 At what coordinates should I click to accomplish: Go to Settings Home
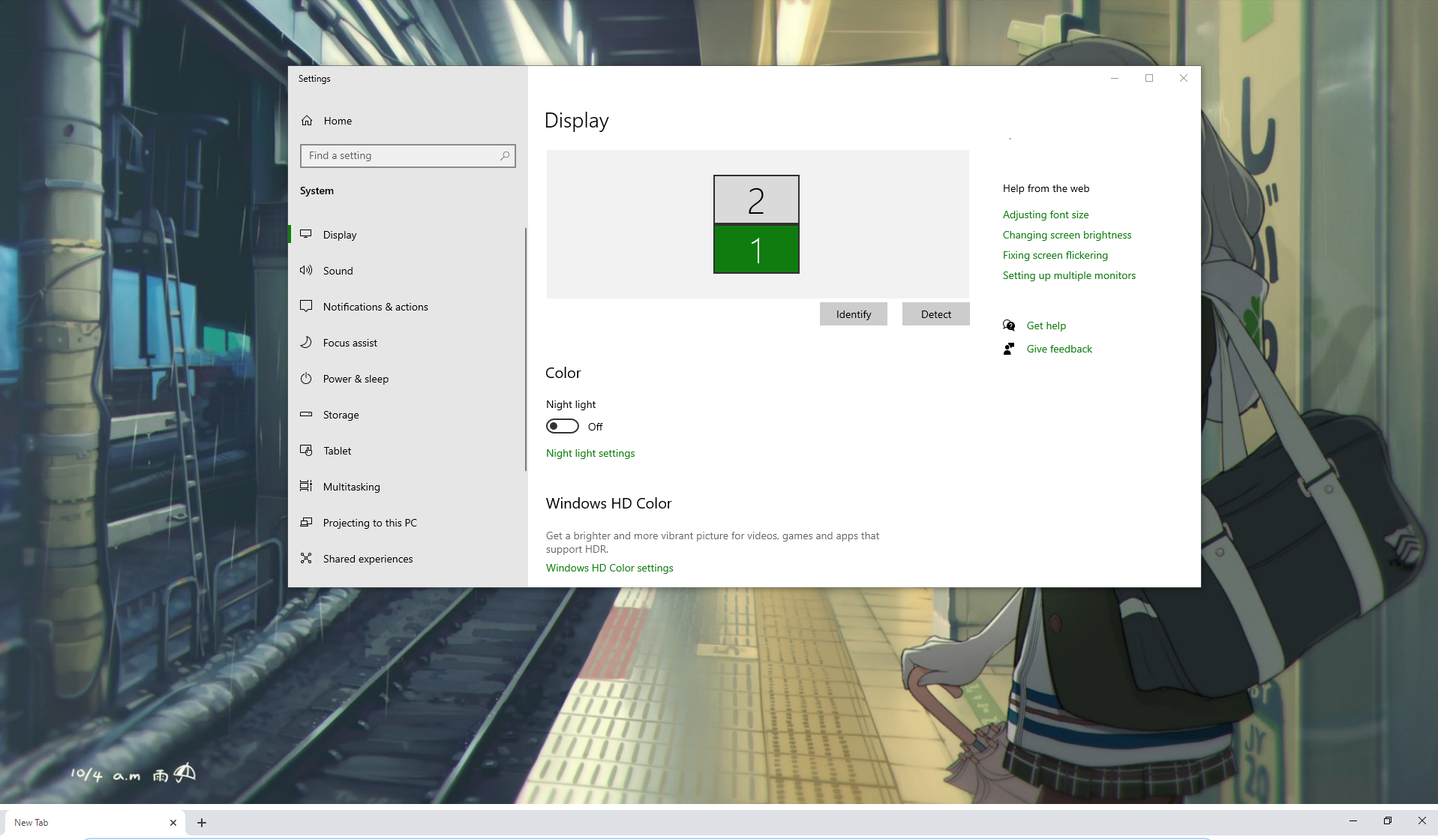(x=407, y=121)
